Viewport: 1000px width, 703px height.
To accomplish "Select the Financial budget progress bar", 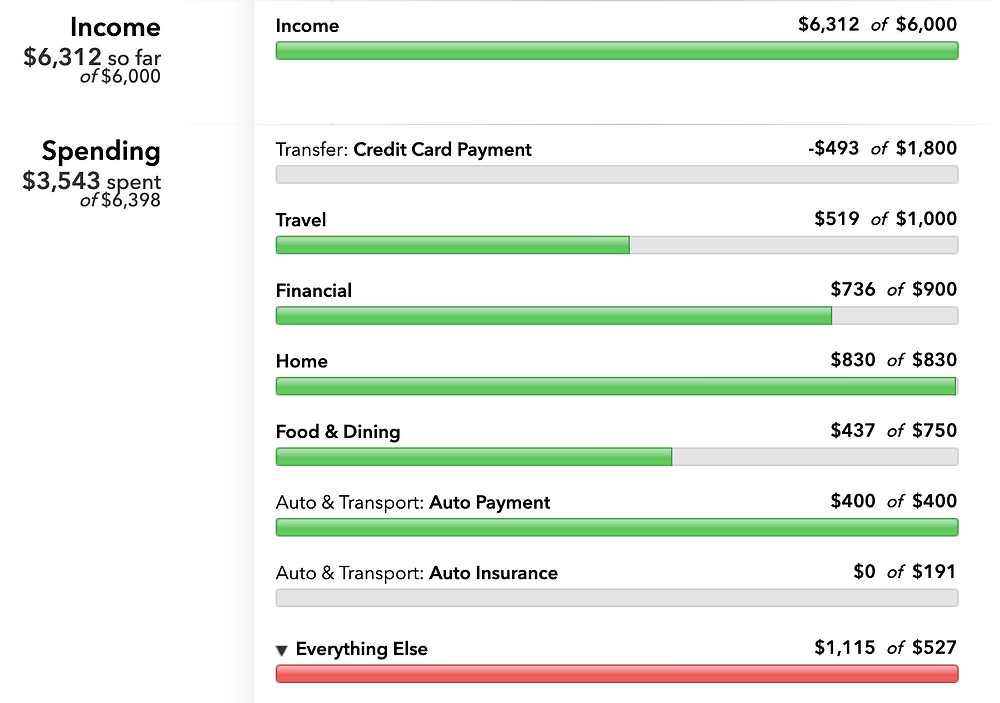I will (x=616, y=316).
